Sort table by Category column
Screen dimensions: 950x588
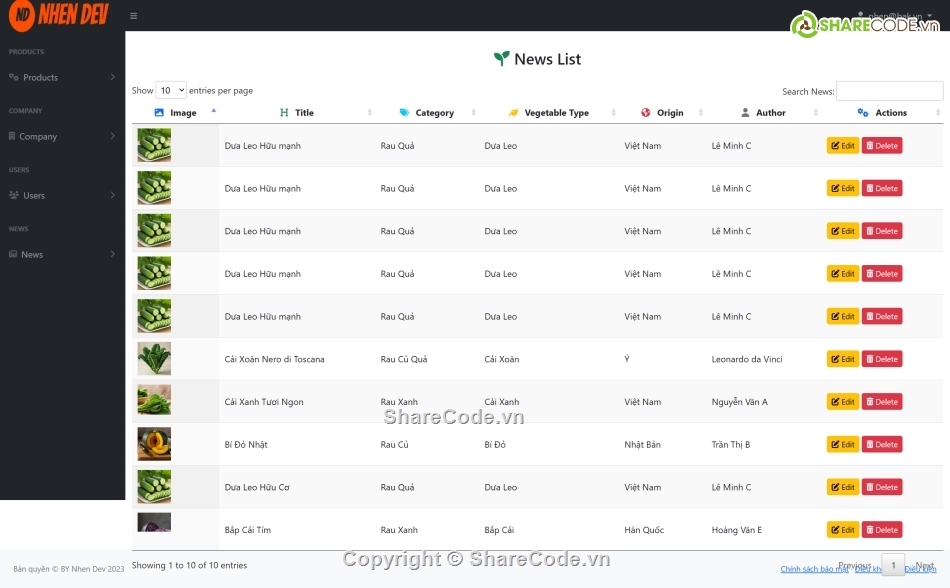click(427, 113)
